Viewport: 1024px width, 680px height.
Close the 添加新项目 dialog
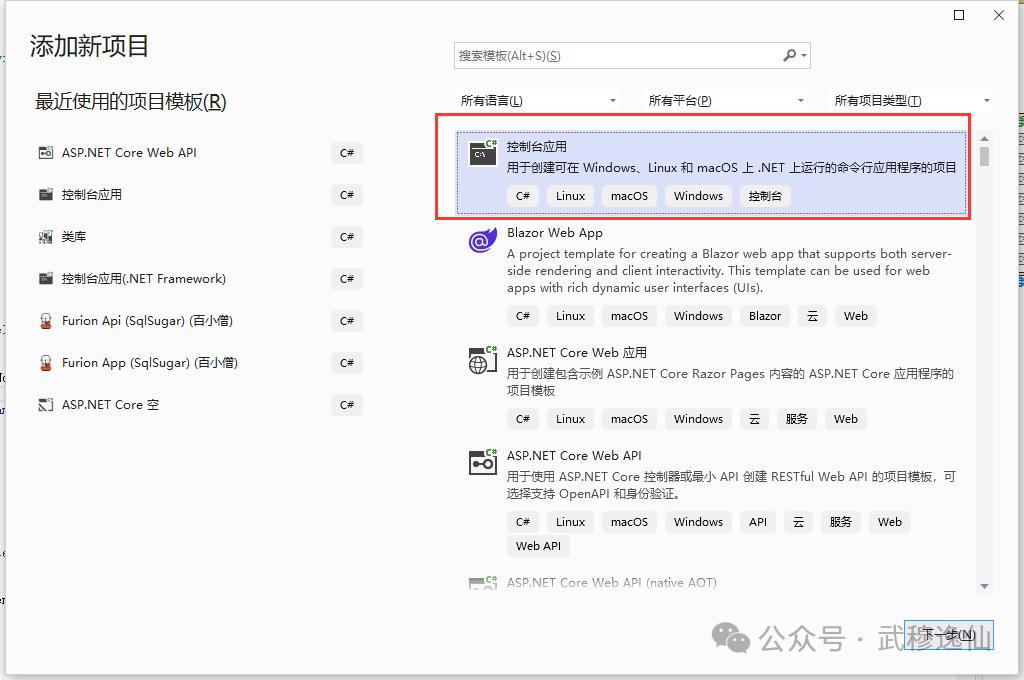tap(999, 15)
